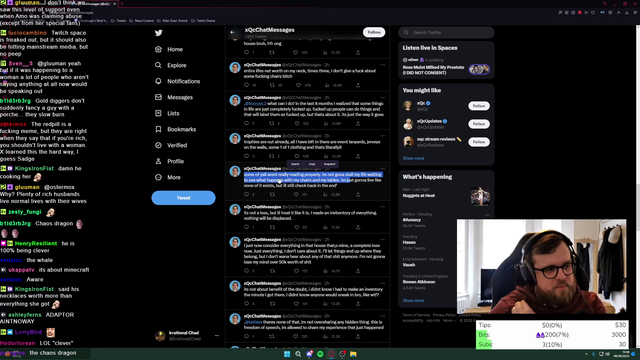The height and width of the screenshot is (360, 640).
Task: Expand the More menu in sidebar
Action: 168,177
